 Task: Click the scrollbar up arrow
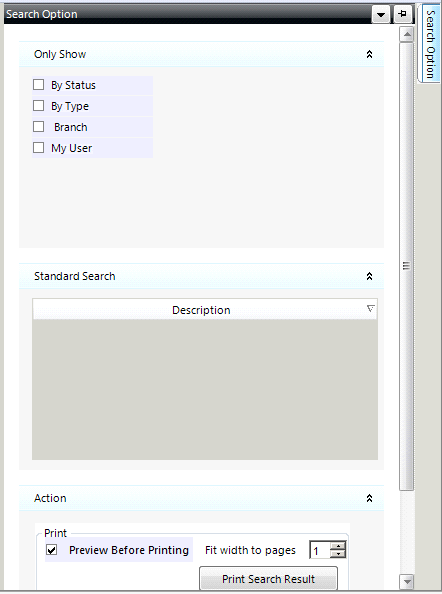point(407,35)
